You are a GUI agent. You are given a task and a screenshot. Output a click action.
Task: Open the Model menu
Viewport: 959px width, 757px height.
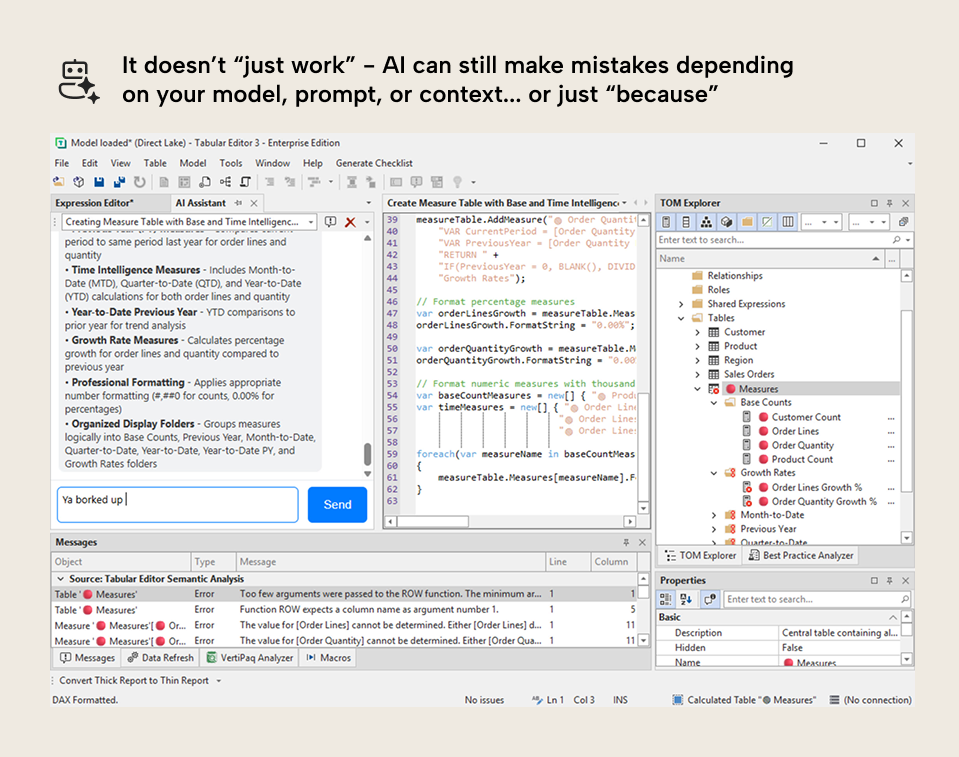193,163
